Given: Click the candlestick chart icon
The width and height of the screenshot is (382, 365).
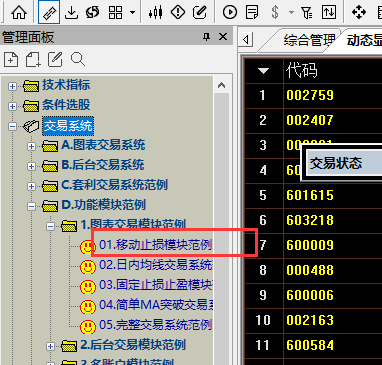Looking at the screenshot, I should tap(156, 12).
